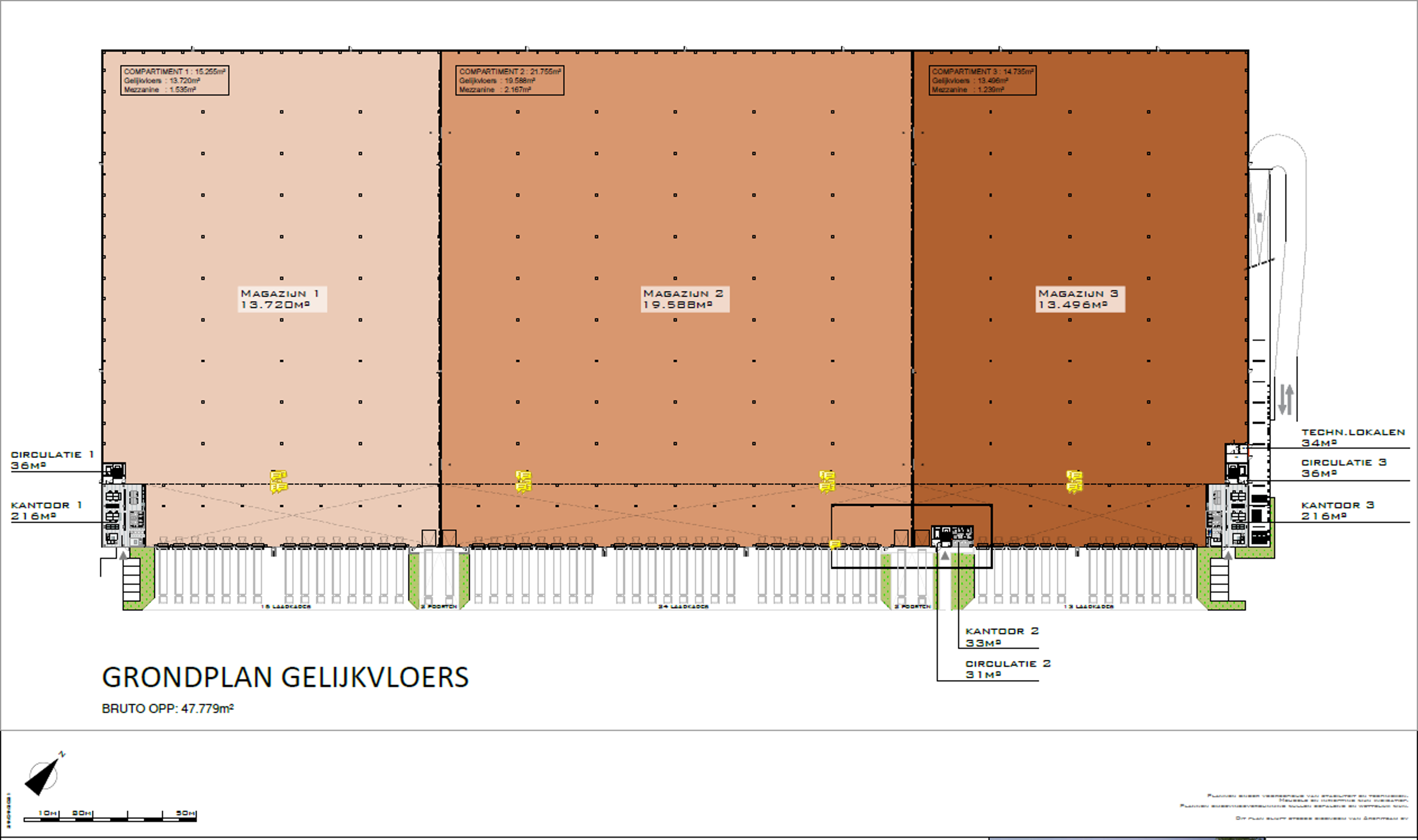Select the Compartiment 3 info box
Viewport: 1418px width, 840px height.
[x=982, y=80]
